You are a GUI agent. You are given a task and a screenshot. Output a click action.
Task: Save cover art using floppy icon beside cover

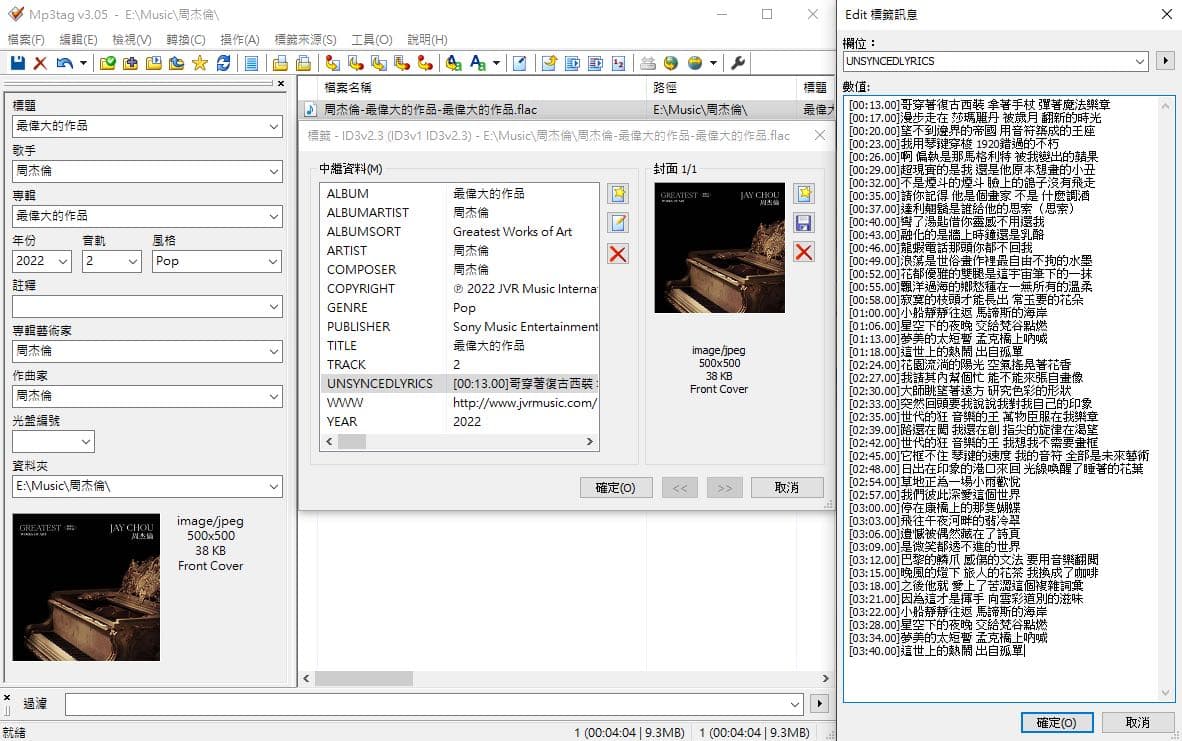click(803, 223)
